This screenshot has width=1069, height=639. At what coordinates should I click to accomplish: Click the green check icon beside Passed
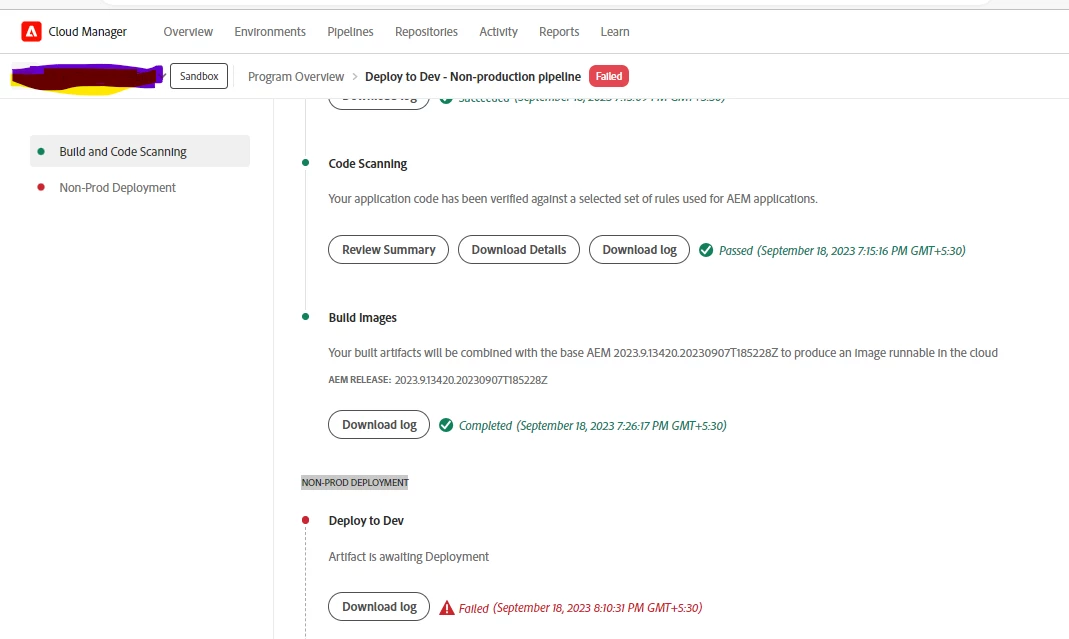706,250
